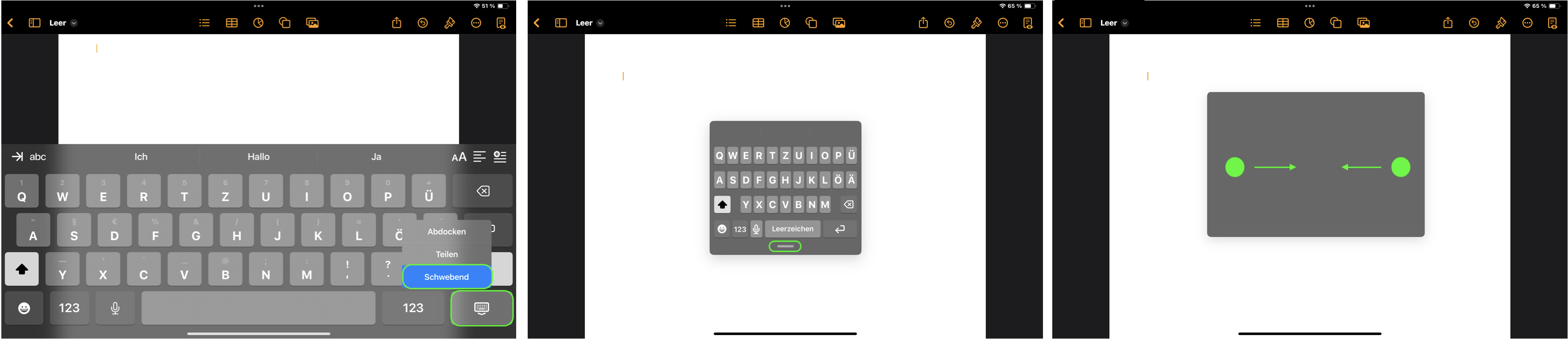The width and height of the screenshot is (1568, 339).
Task: Tap the keyboard options key highlighted in green
Action: (x=482, y=308)
